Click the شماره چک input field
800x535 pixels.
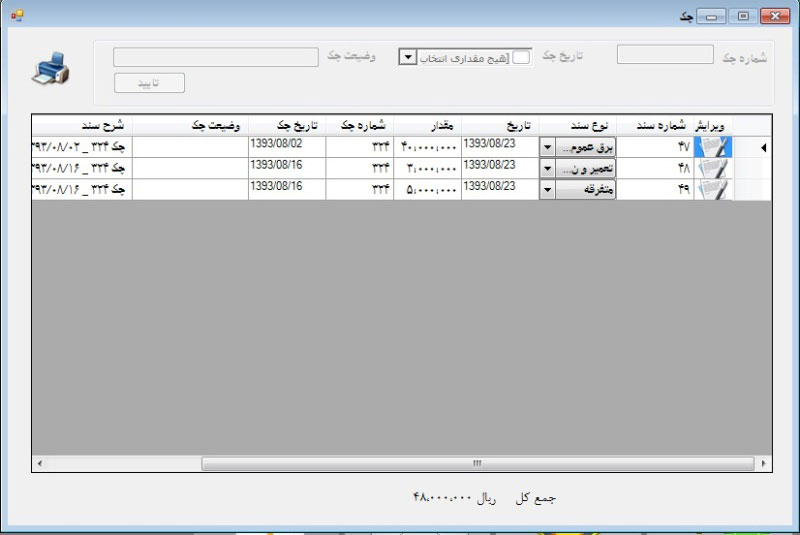pyautogui.click(x=665, y=55)
